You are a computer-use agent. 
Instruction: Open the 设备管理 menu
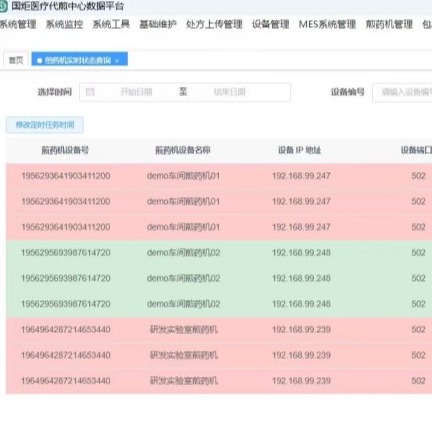point(270,24)
